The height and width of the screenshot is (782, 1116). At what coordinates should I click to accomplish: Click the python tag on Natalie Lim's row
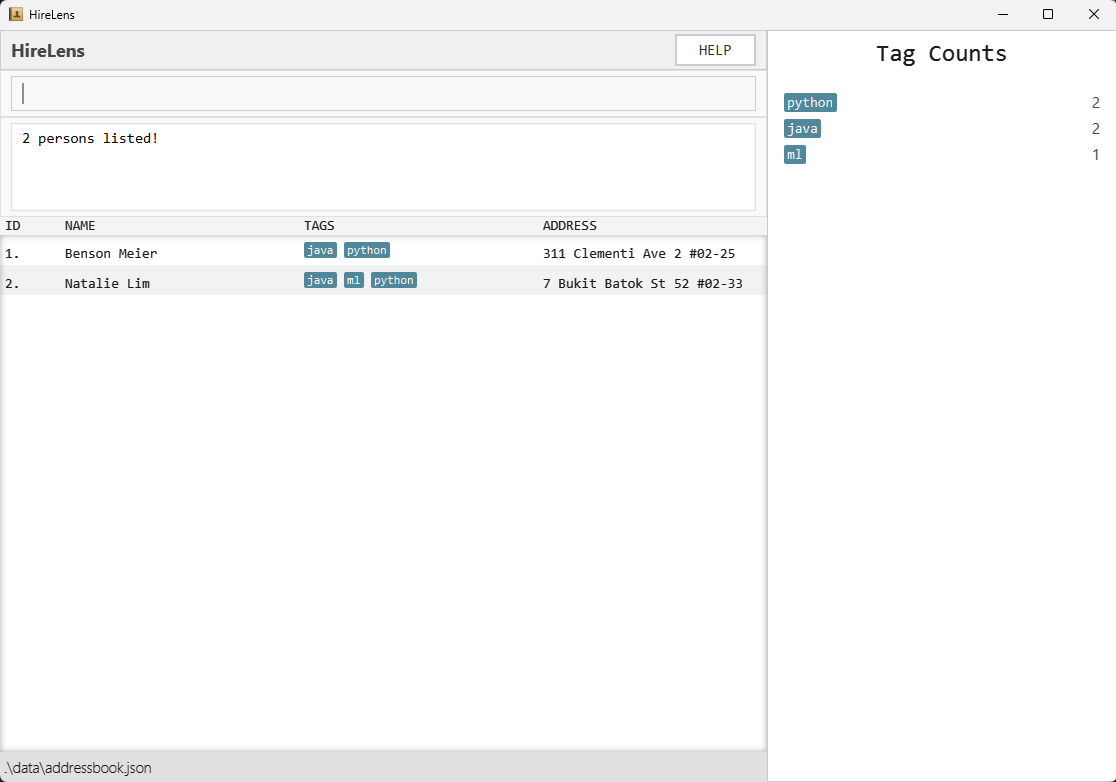tap(393, 280)
